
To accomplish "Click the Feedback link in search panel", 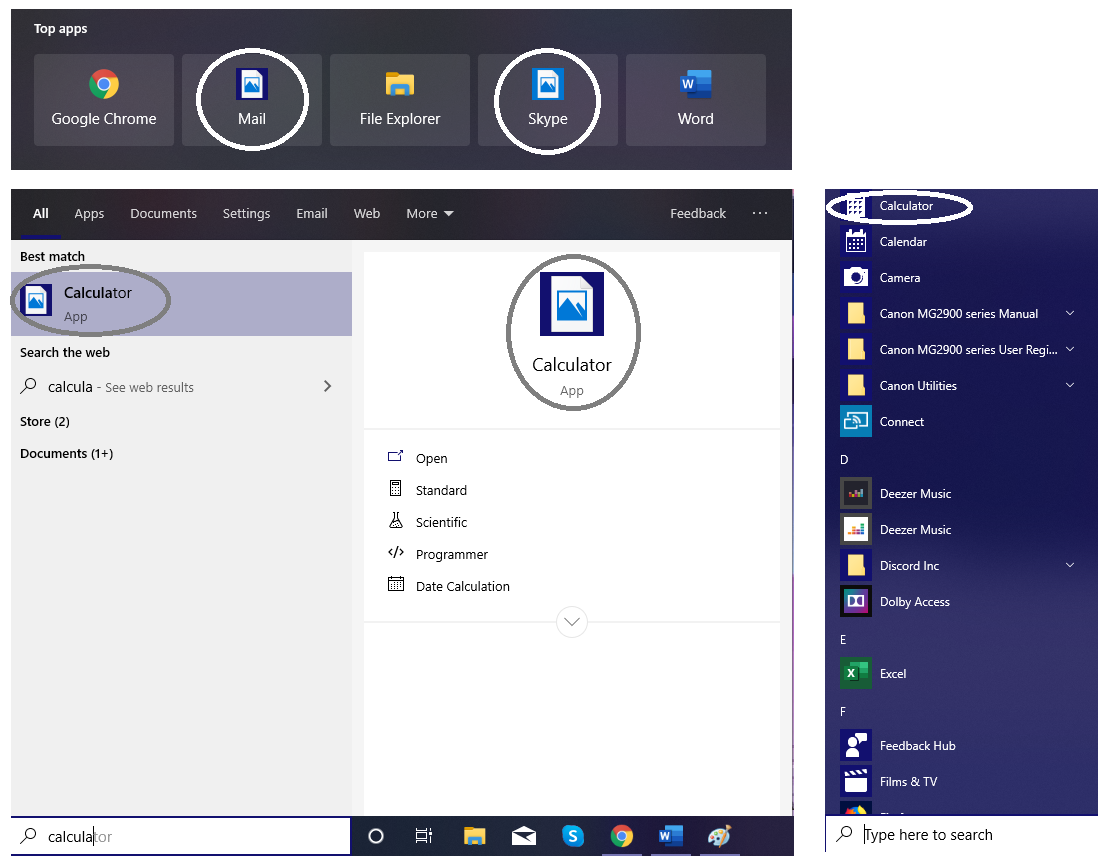I will point(698,213).
